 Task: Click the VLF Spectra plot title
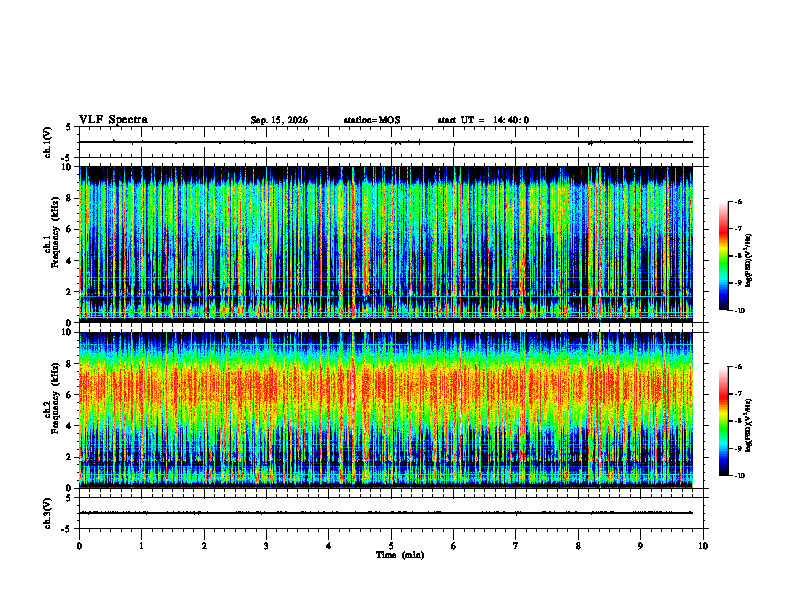tap(113, 120)
